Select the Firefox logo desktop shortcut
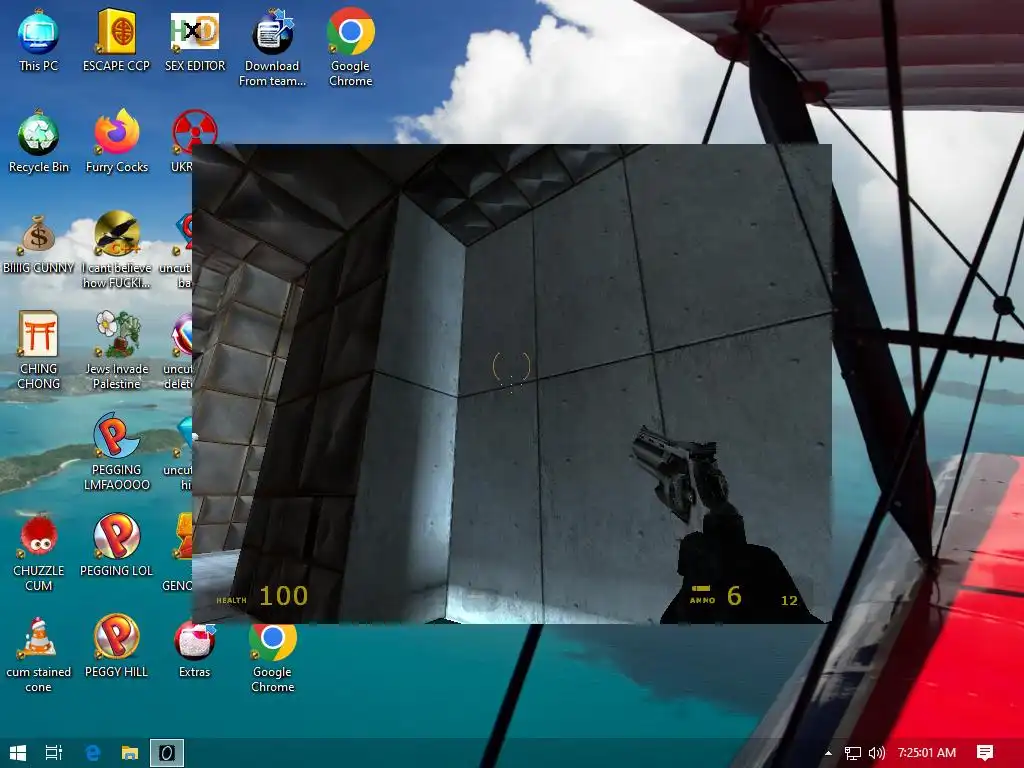This screenshot has height=768, width=1024. [x=117, y=142]
